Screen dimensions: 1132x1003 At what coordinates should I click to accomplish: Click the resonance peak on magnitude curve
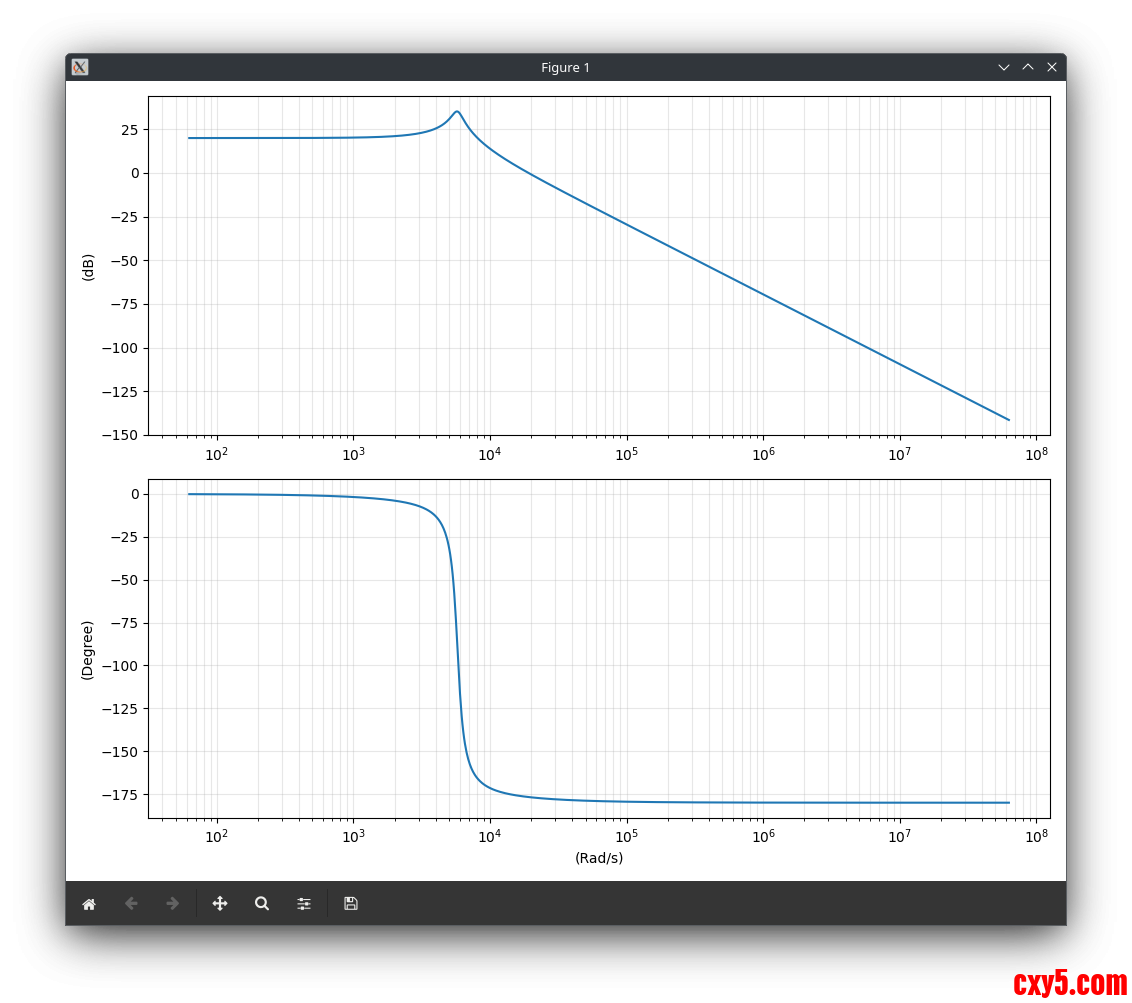[x=457, y=112]
